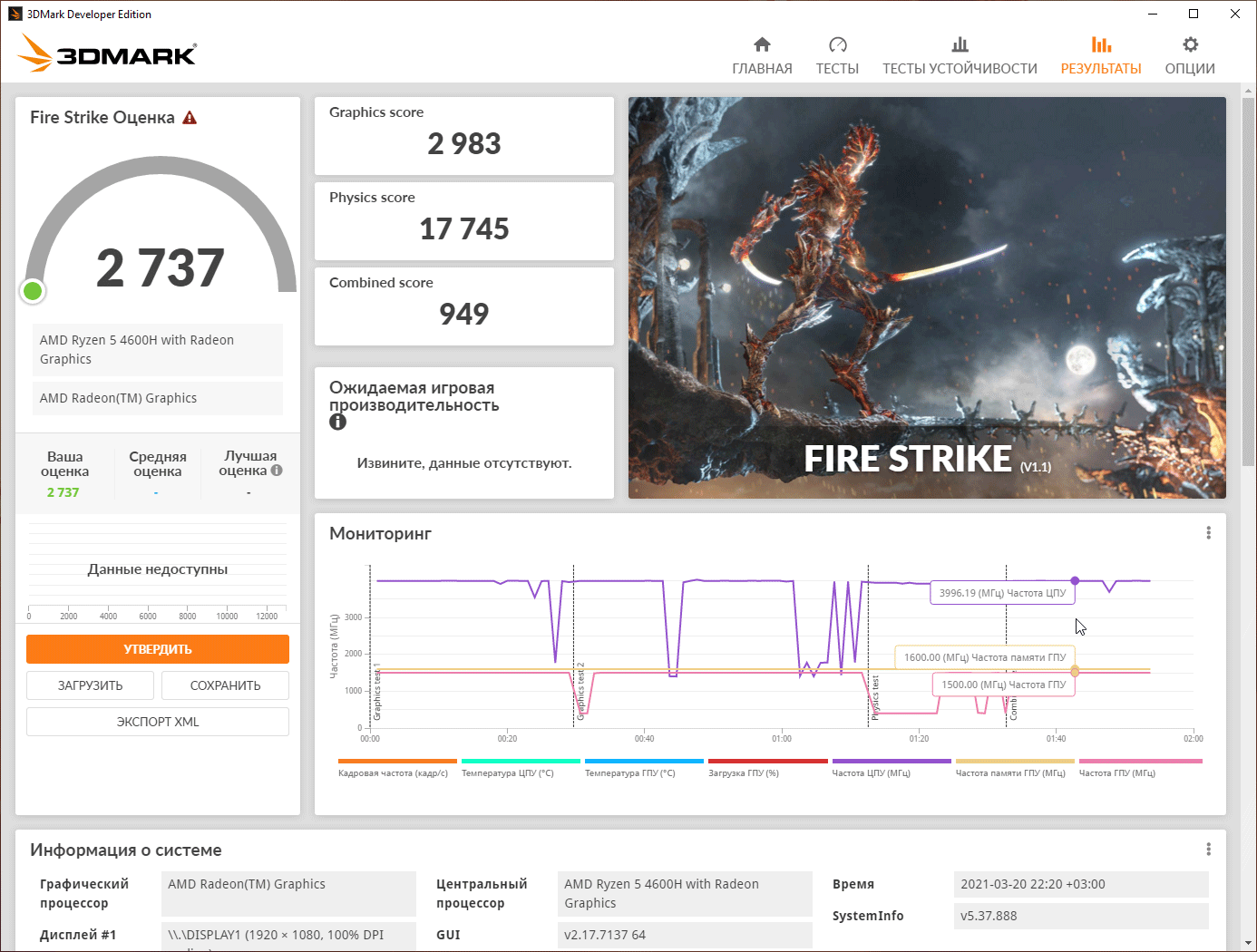Click the SystemInfo version v5.37.888

pyautogui.click(x=1081, y=916)
